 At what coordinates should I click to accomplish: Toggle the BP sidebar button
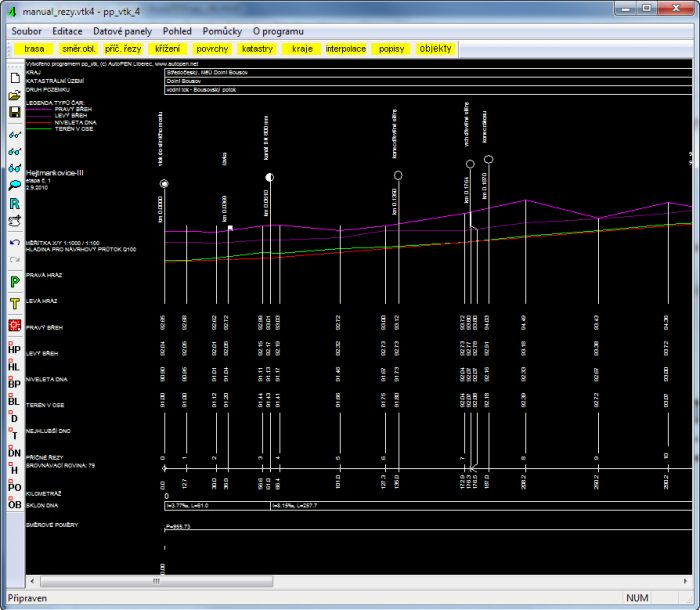coord(14,383)
